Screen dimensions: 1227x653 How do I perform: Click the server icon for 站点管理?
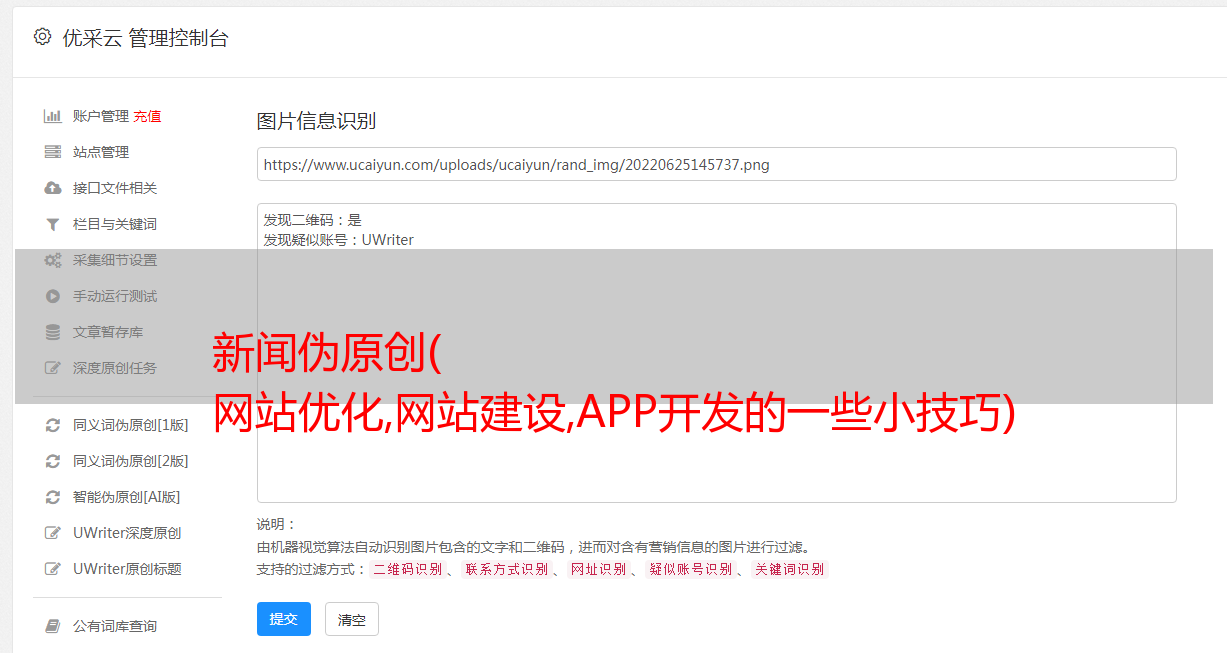coord(53,152)
